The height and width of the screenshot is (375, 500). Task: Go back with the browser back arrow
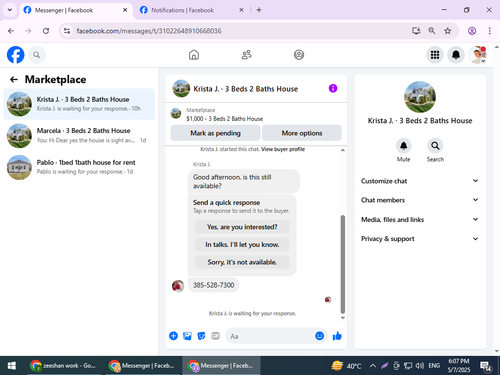[11, 31]
